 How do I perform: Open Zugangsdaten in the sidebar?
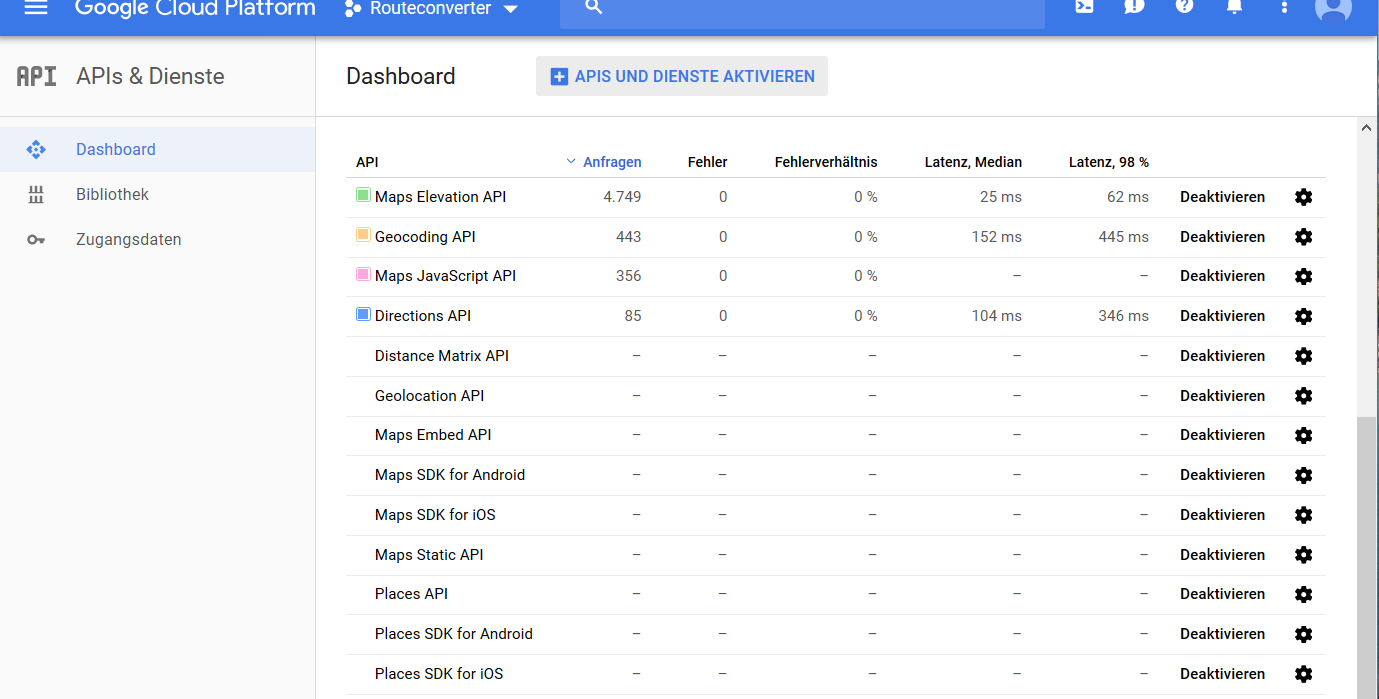click(x=128, y=240)
